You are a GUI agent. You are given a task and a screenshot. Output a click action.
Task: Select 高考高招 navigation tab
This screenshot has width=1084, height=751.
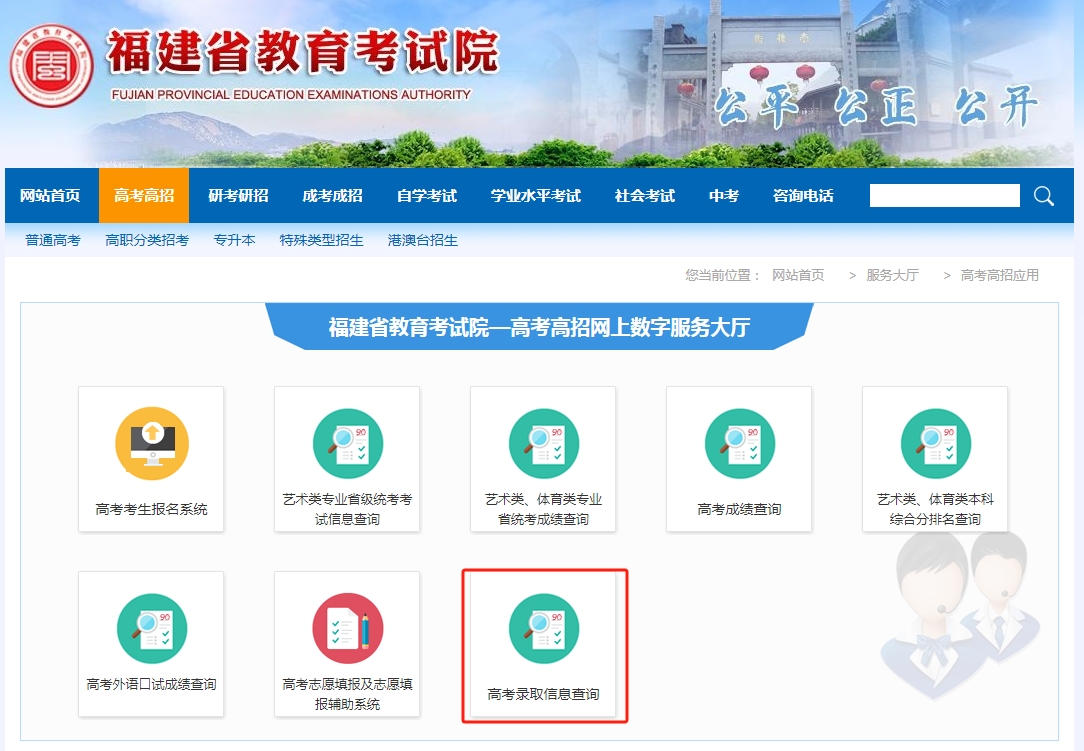144,196
